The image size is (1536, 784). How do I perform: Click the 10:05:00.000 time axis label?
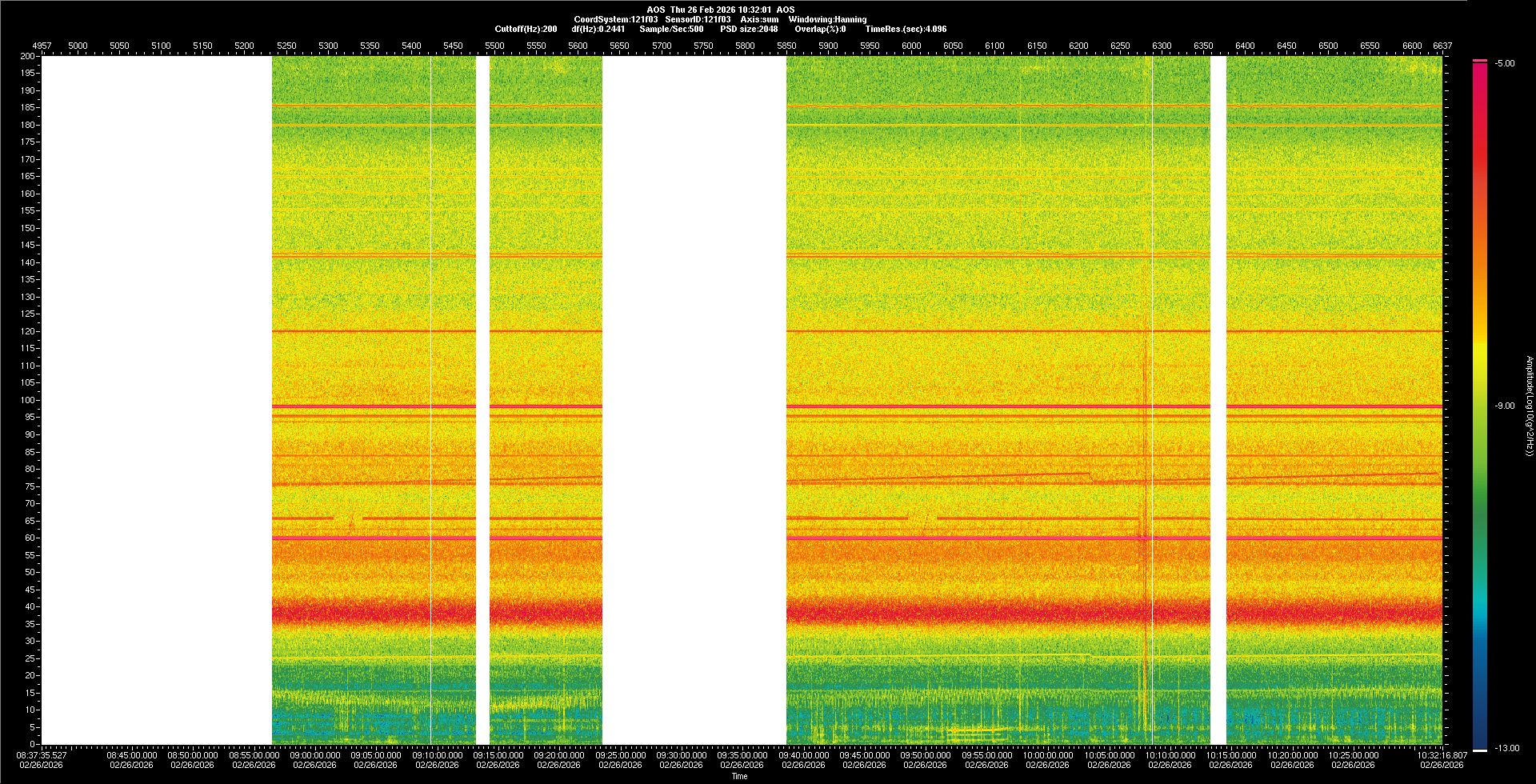pos(1110,755)
